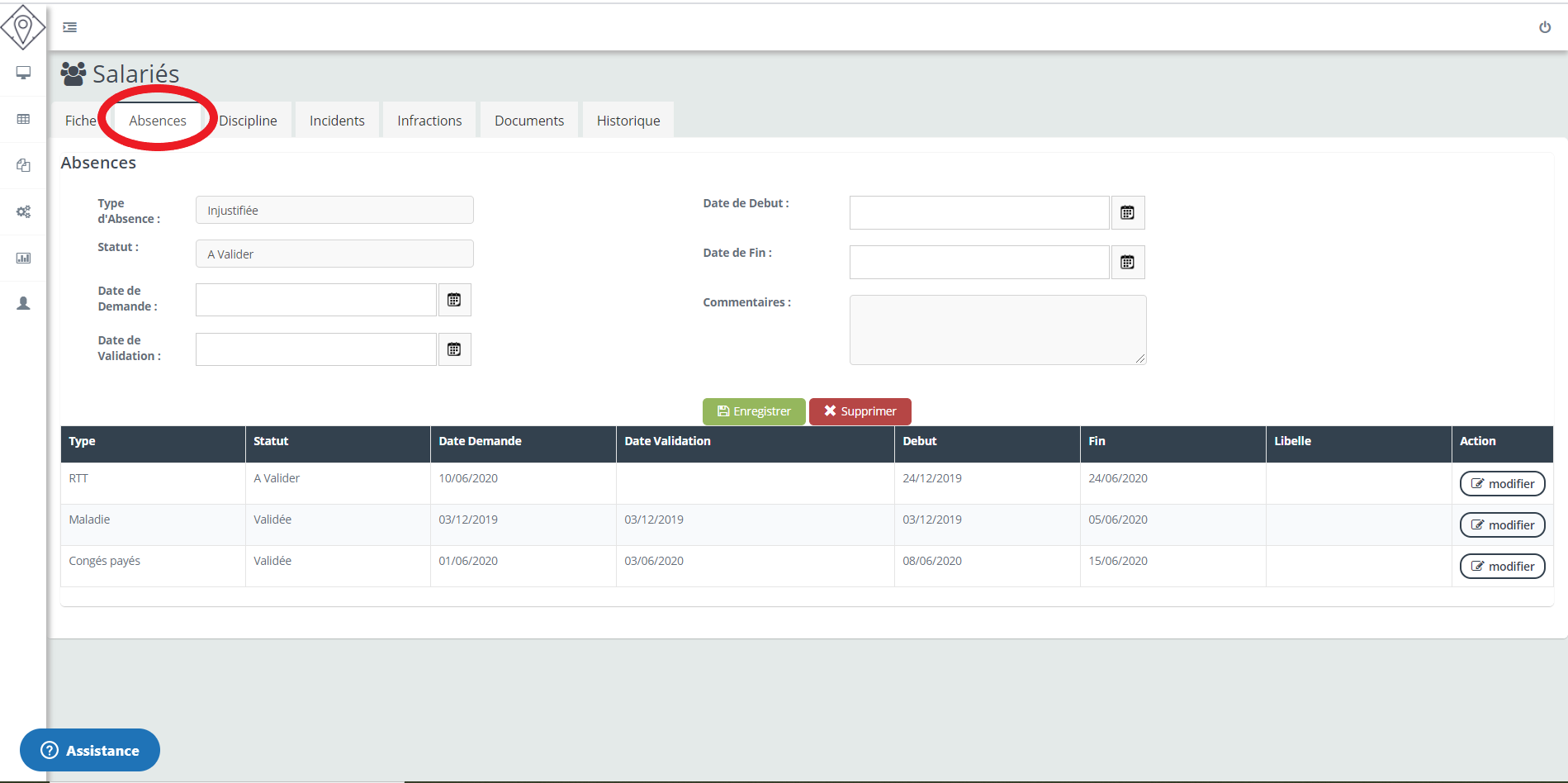
Task: Click inside the Commentaires text area
Action: pyautogui.click(x=997, y=330)
